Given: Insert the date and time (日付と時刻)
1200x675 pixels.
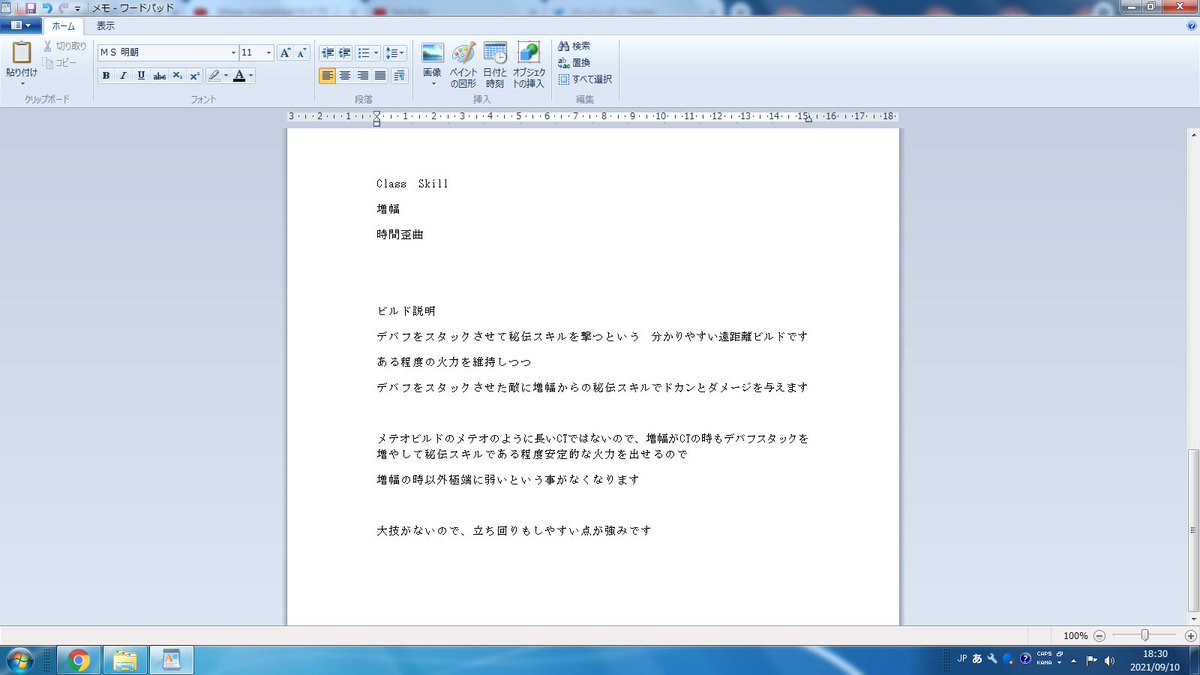Looking at the screenshot, I should (x=495, y=65).
